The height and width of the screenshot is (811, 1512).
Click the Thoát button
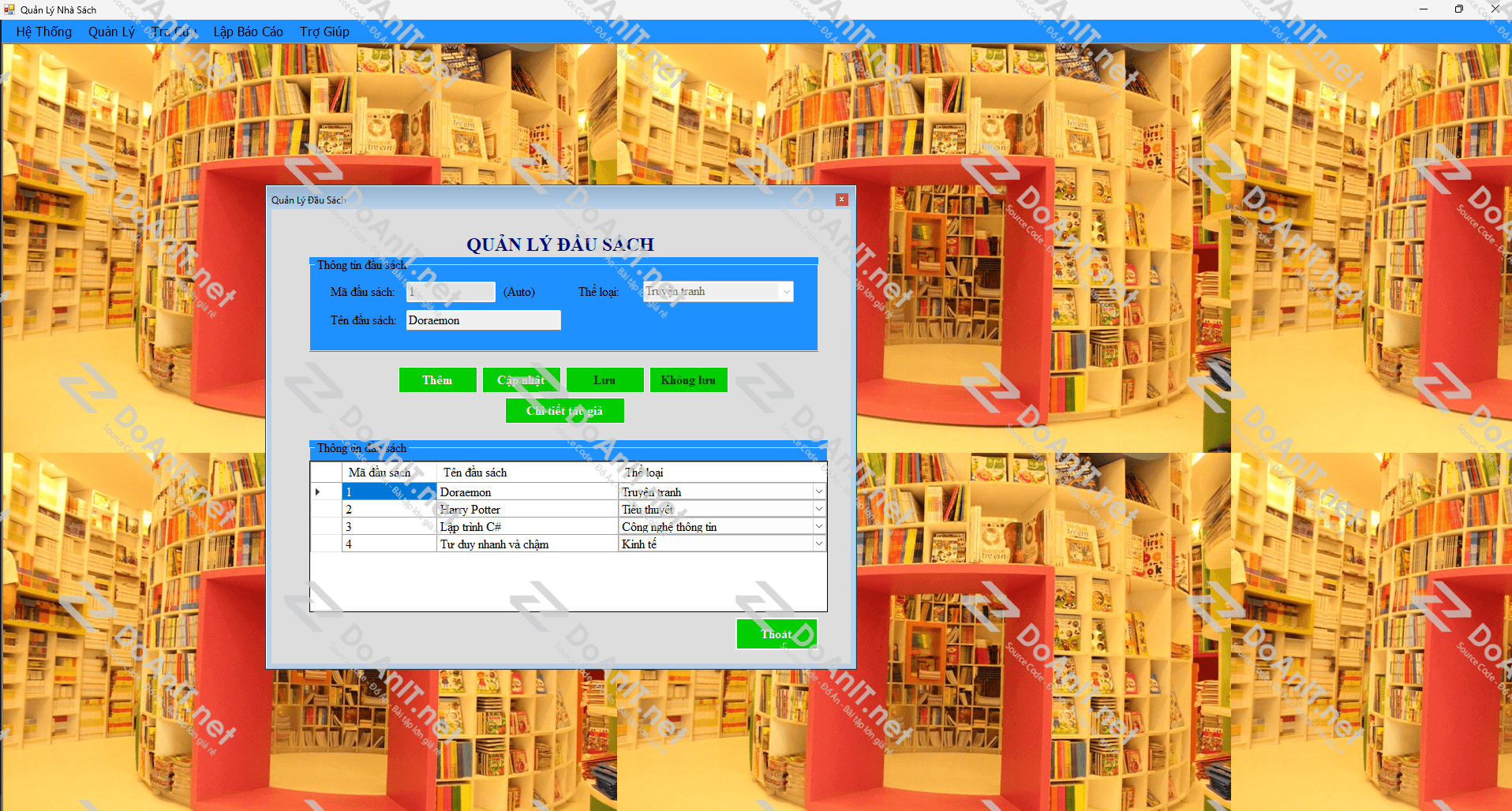pyautogui.click(x=777, y=634)
